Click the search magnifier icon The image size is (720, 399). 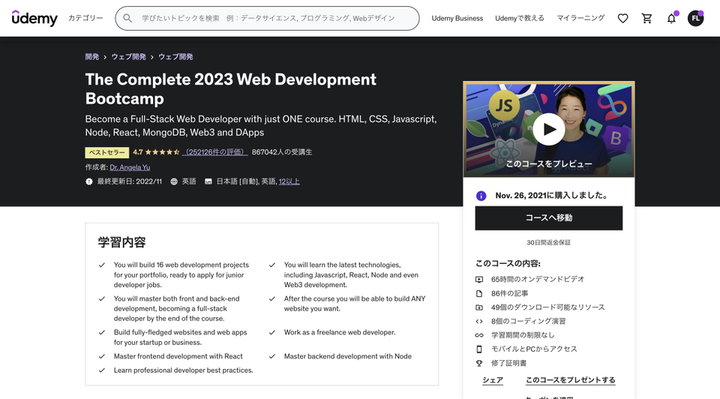pyautogui.click(x=127, y=18)
